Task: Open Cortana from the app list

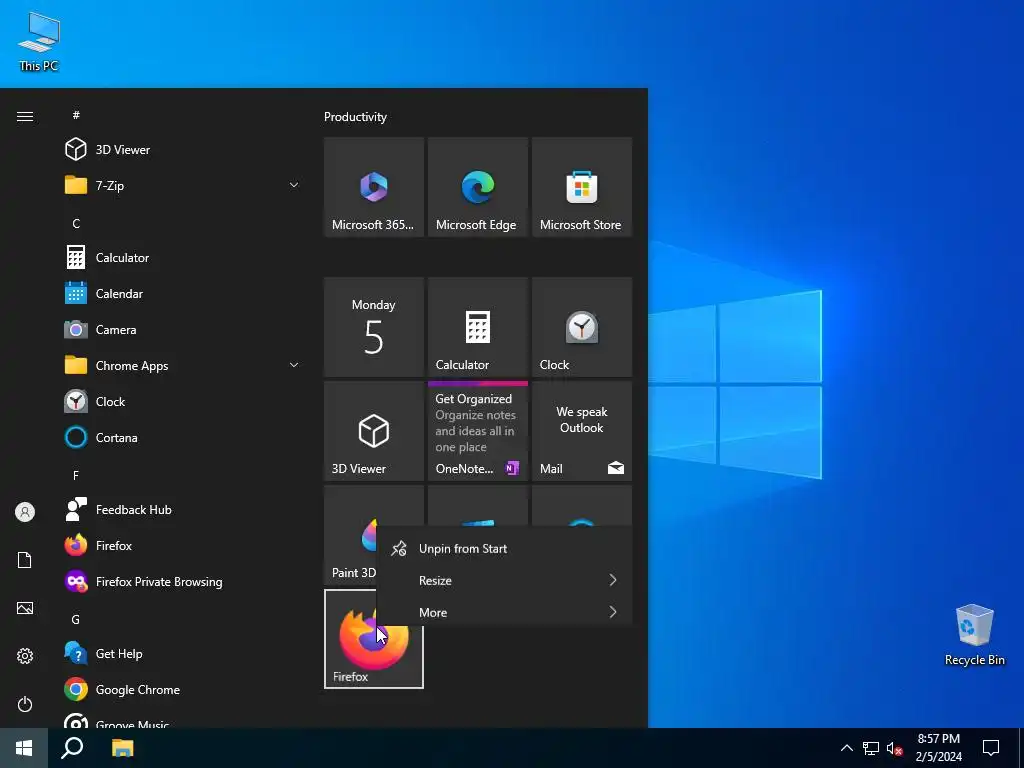Action: pos(182,438)
